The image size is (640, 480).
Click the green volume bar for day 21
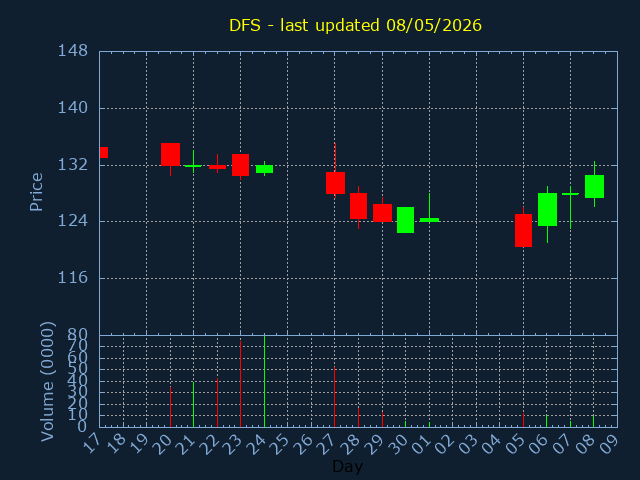pos(193,404)
